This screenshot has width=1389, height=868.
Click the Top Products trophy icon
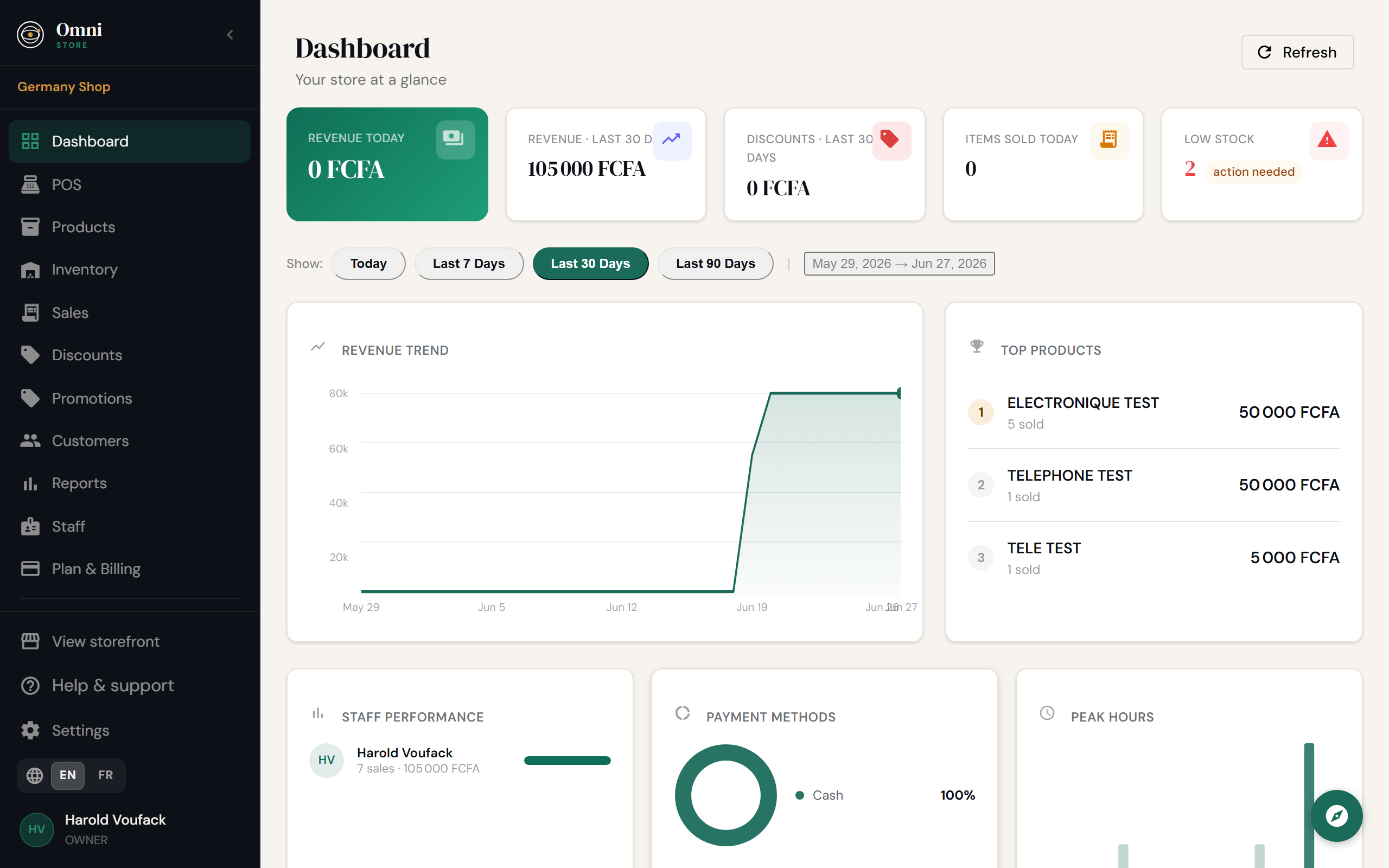click(x=977, y=347)
